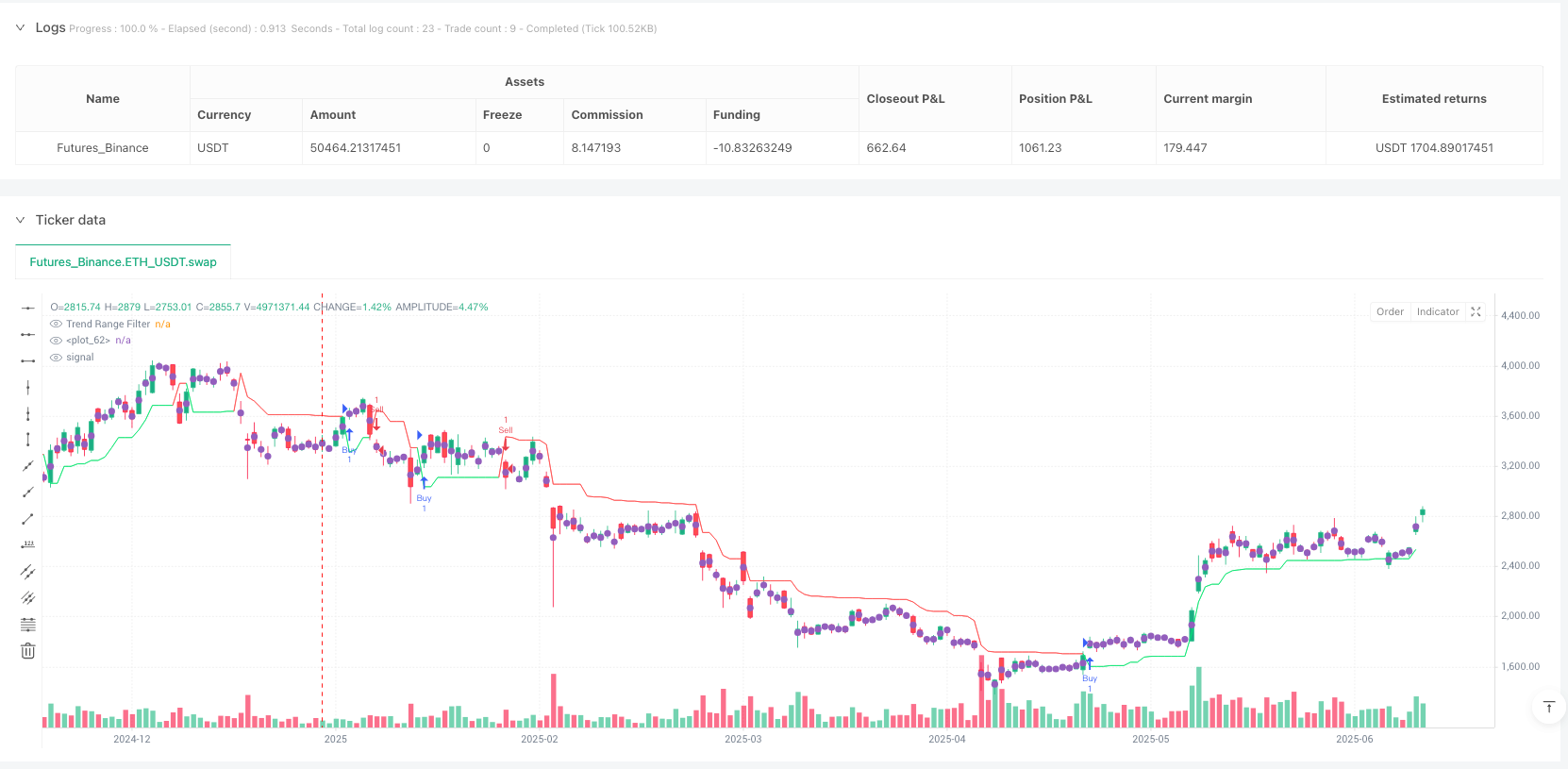
Task: Click the Order button on chart
Action: pos(1390,312)
